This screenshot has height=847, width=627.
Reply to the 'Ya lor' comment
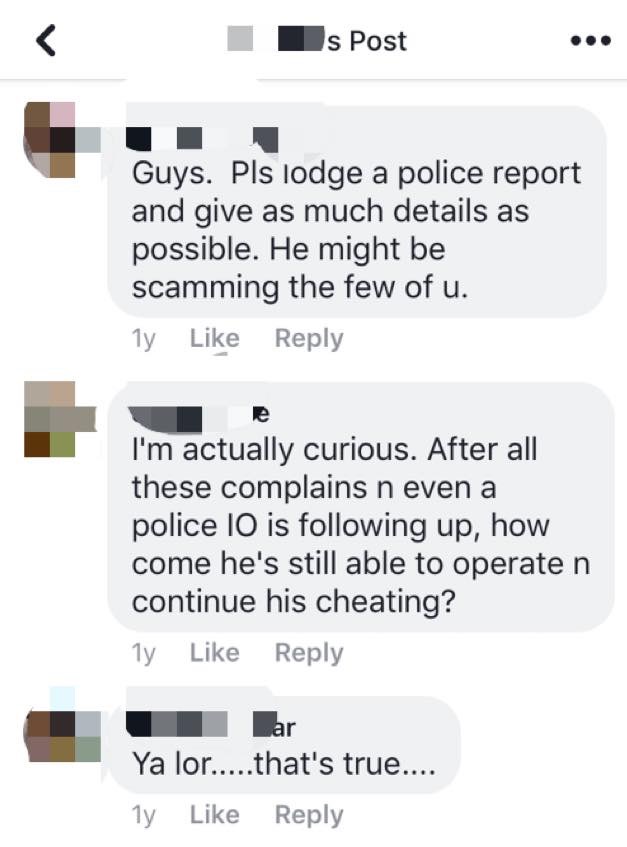click(309, 815)
